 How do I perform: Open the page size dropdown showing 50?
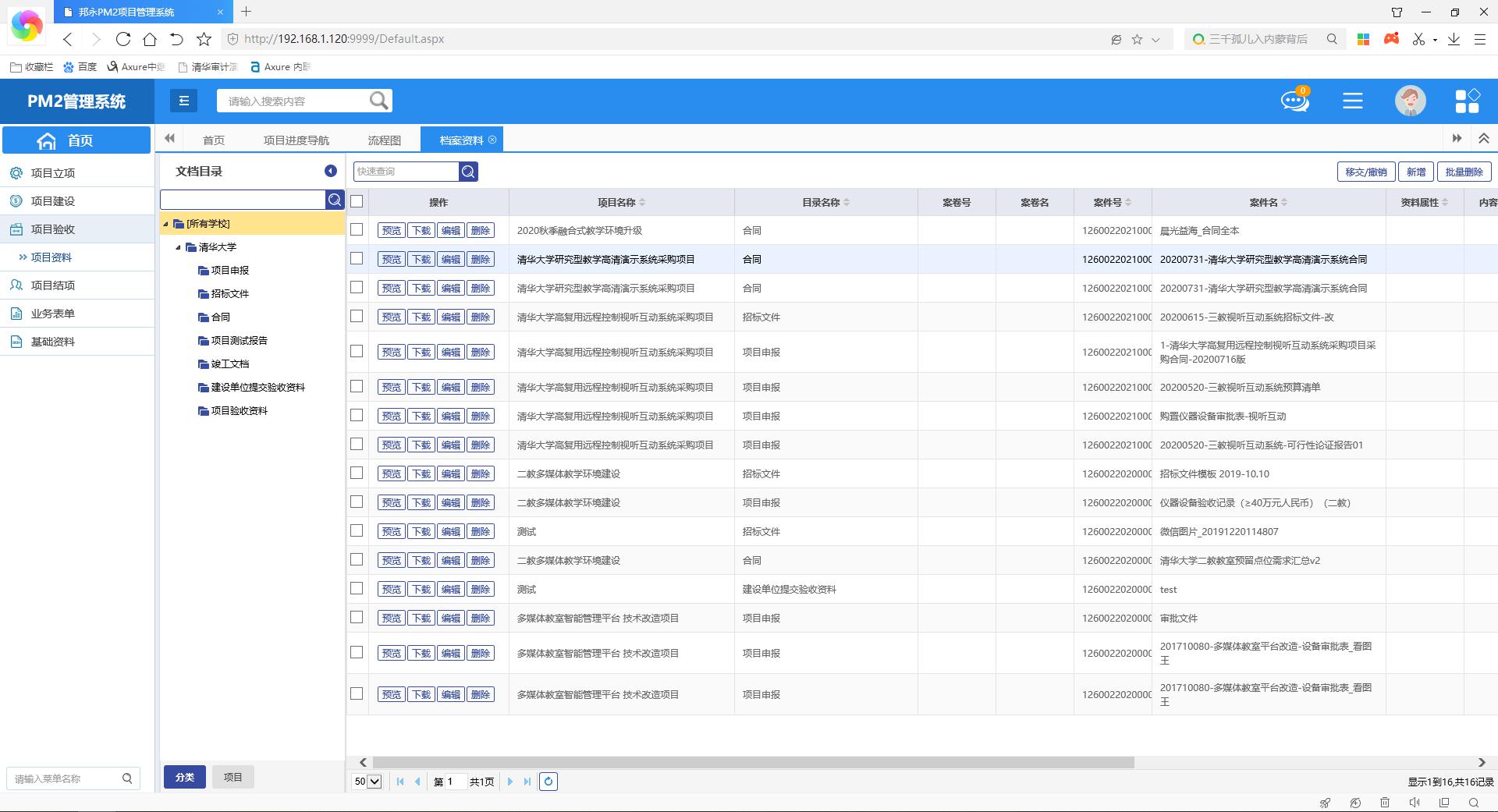(367, 782)
